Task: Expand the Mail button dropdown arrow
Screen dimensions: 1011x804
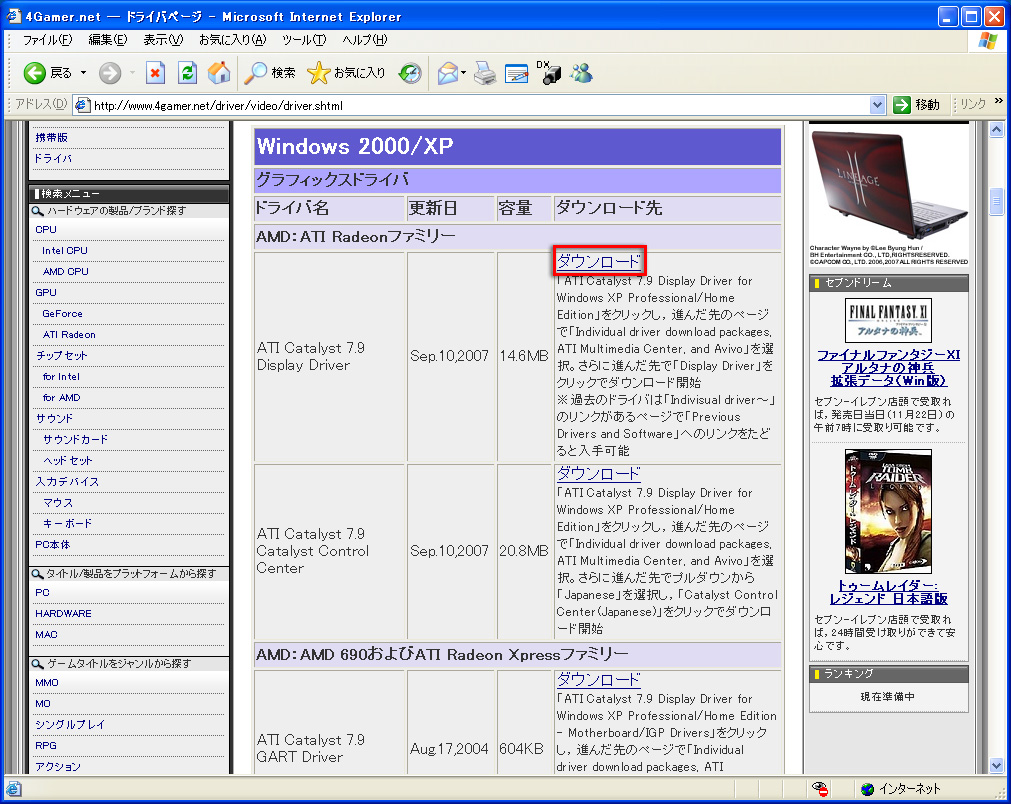Action: tap(464, 73)
